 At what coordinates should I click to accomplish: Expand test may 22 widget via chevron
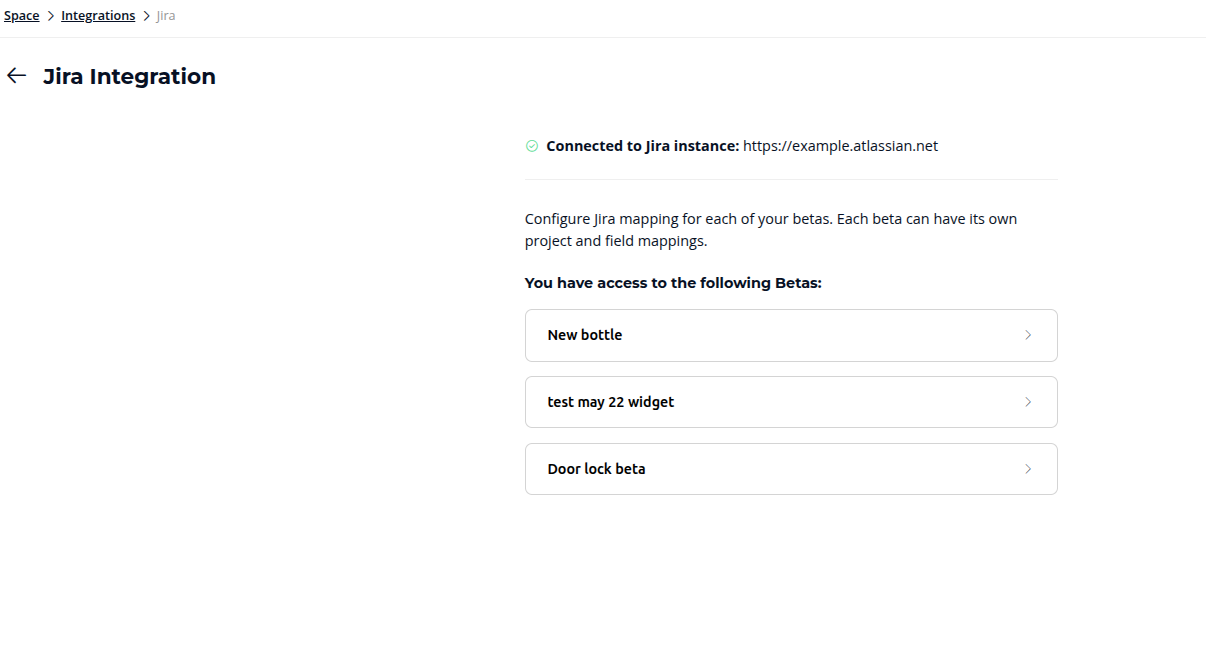[1028, 402]
